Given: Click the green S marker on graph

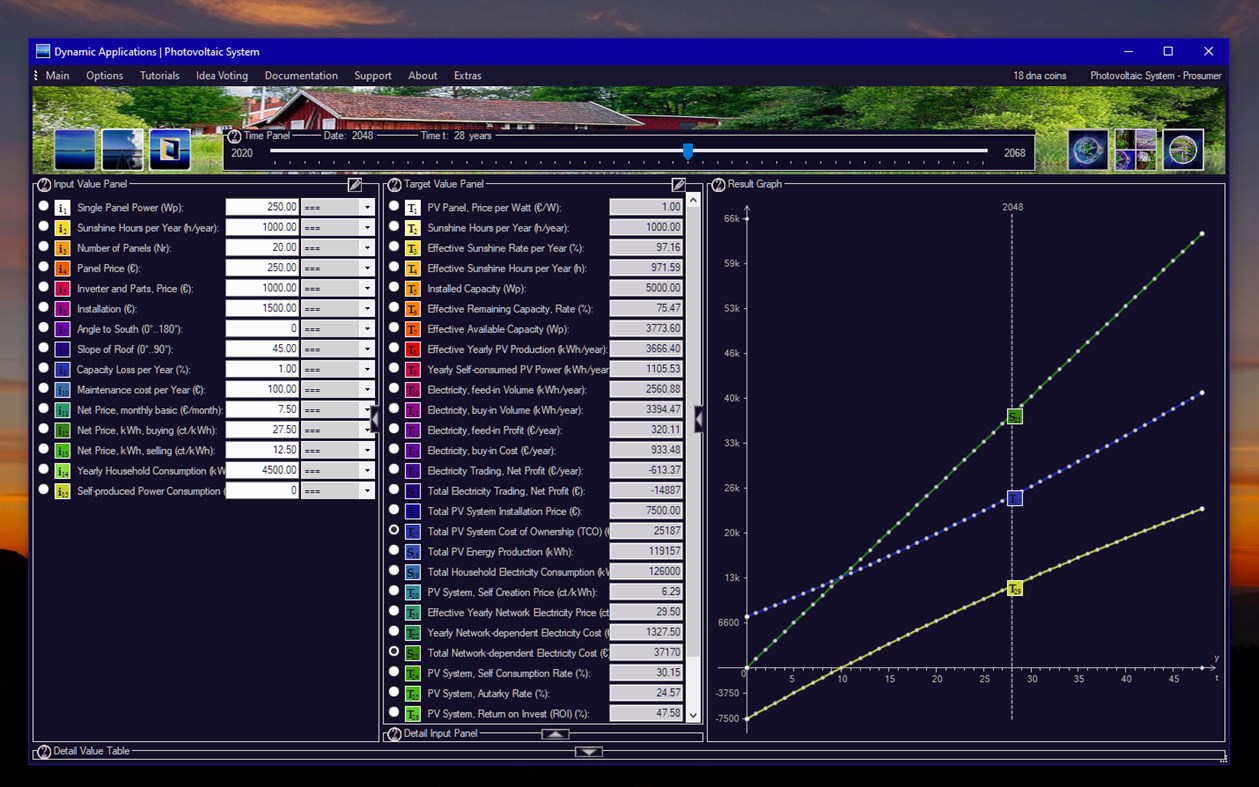Looking at the screenshot, I should pos(1014,416).
